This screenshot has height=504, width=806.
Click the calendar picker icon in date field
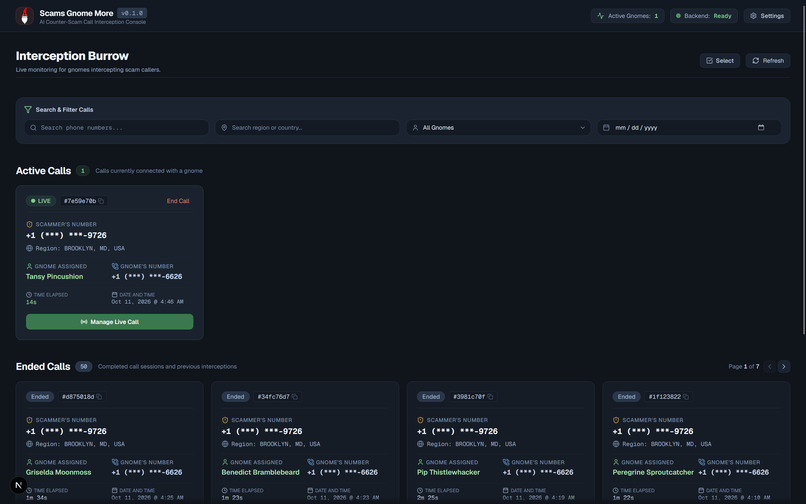point(761,128)
